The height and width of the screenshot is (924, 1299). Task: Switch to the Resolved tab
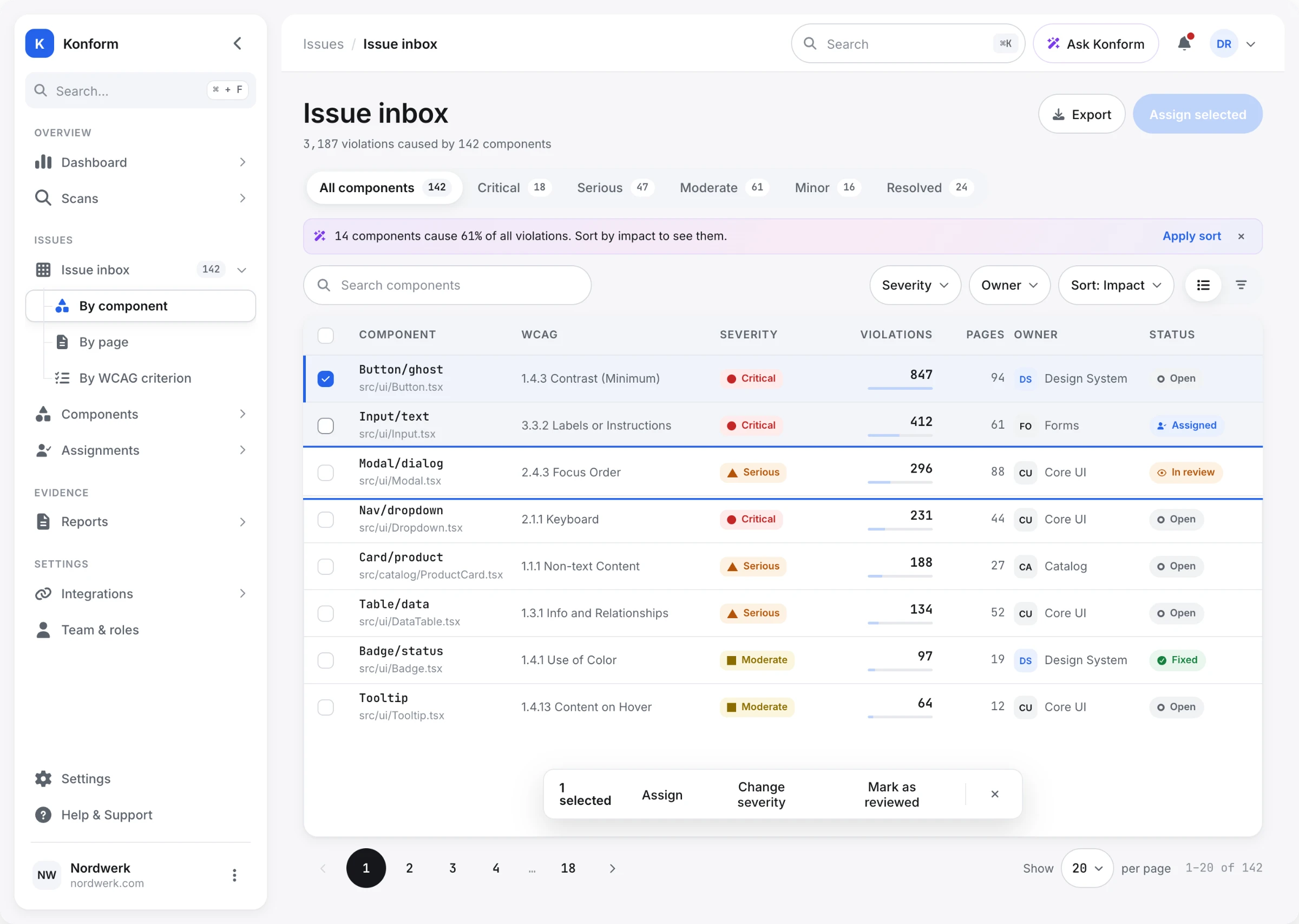[929, 187]
